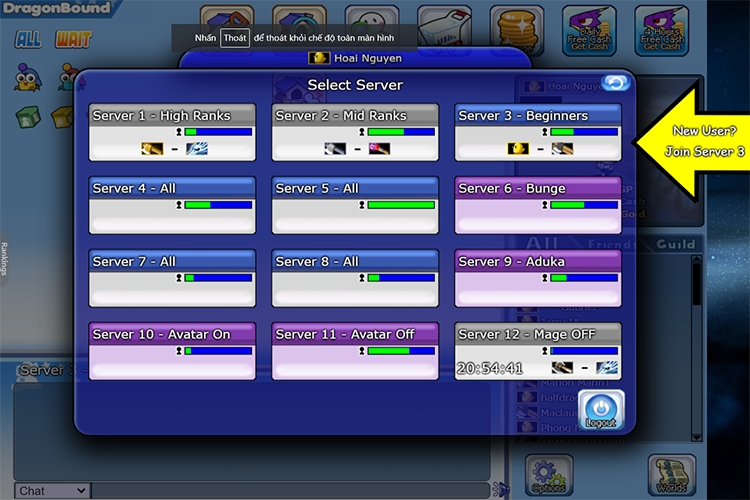Open the 4 Hours Free Cash icon

tap(662, 31)
